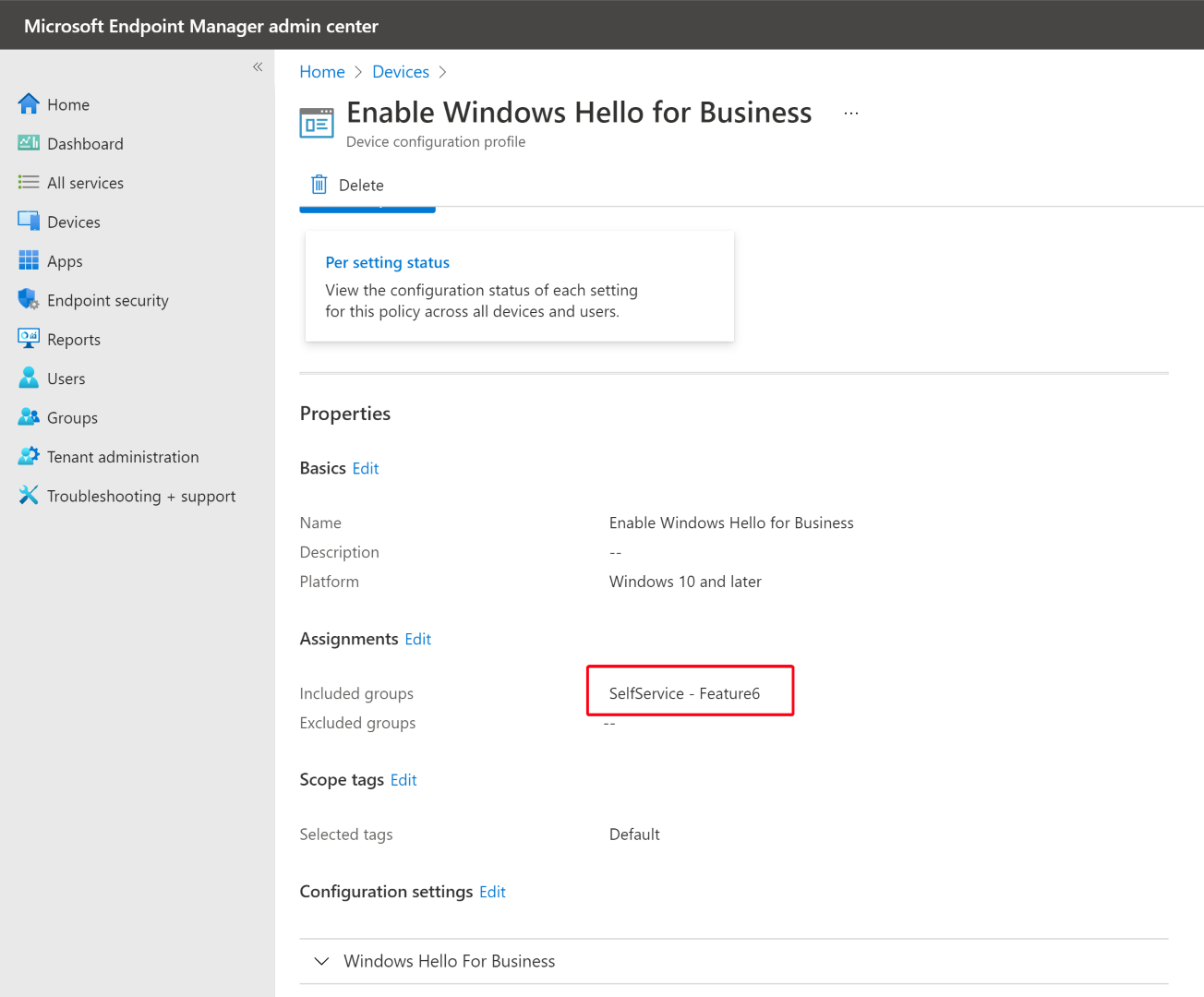Open Devices in the sidebar menu
The image size is (1204, 997).
pos(74,222)
